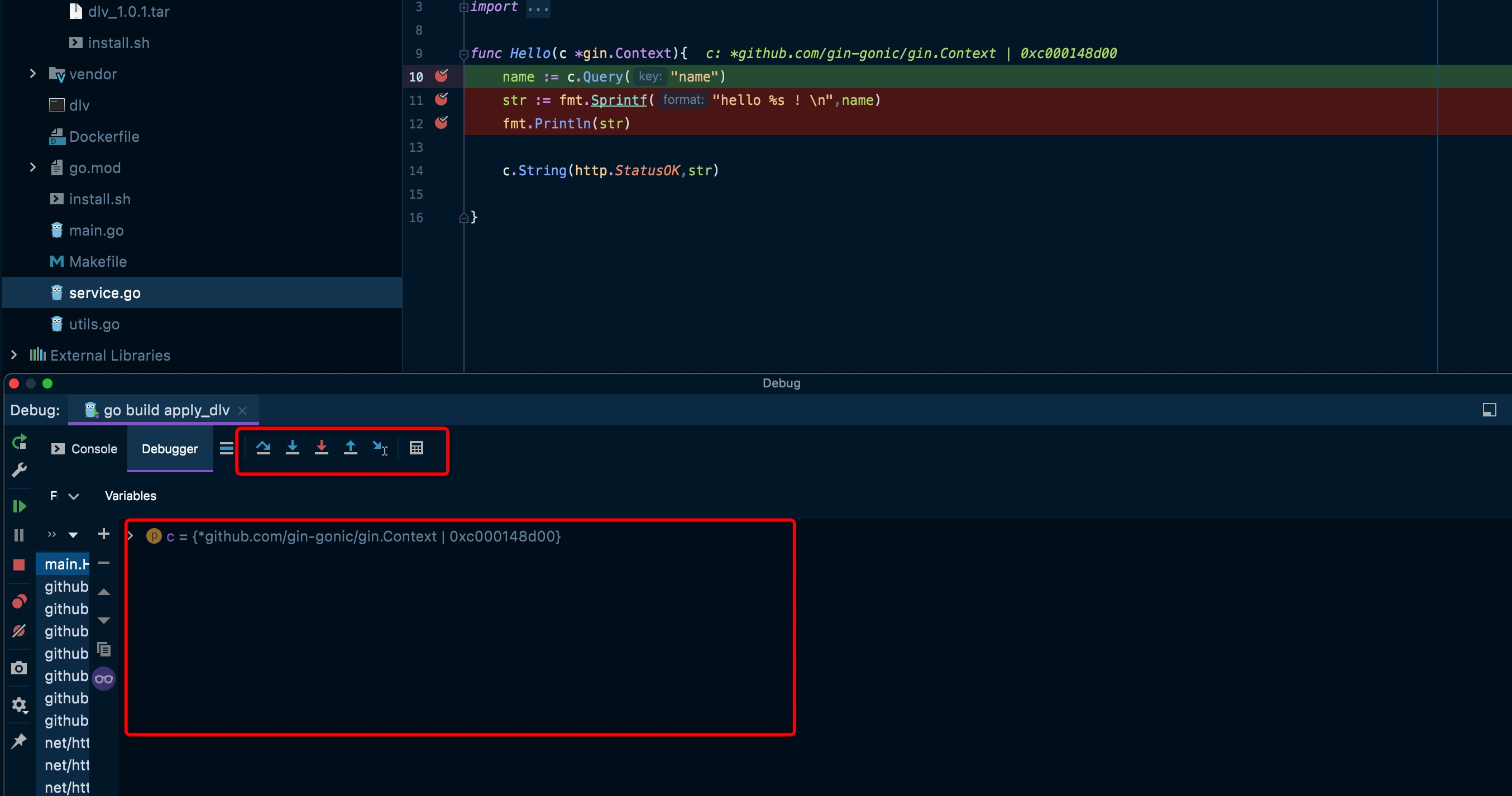This screenshot has width=1512, height=796.
Task: Click the Rerun debug session icon
Action: [20, 442]
